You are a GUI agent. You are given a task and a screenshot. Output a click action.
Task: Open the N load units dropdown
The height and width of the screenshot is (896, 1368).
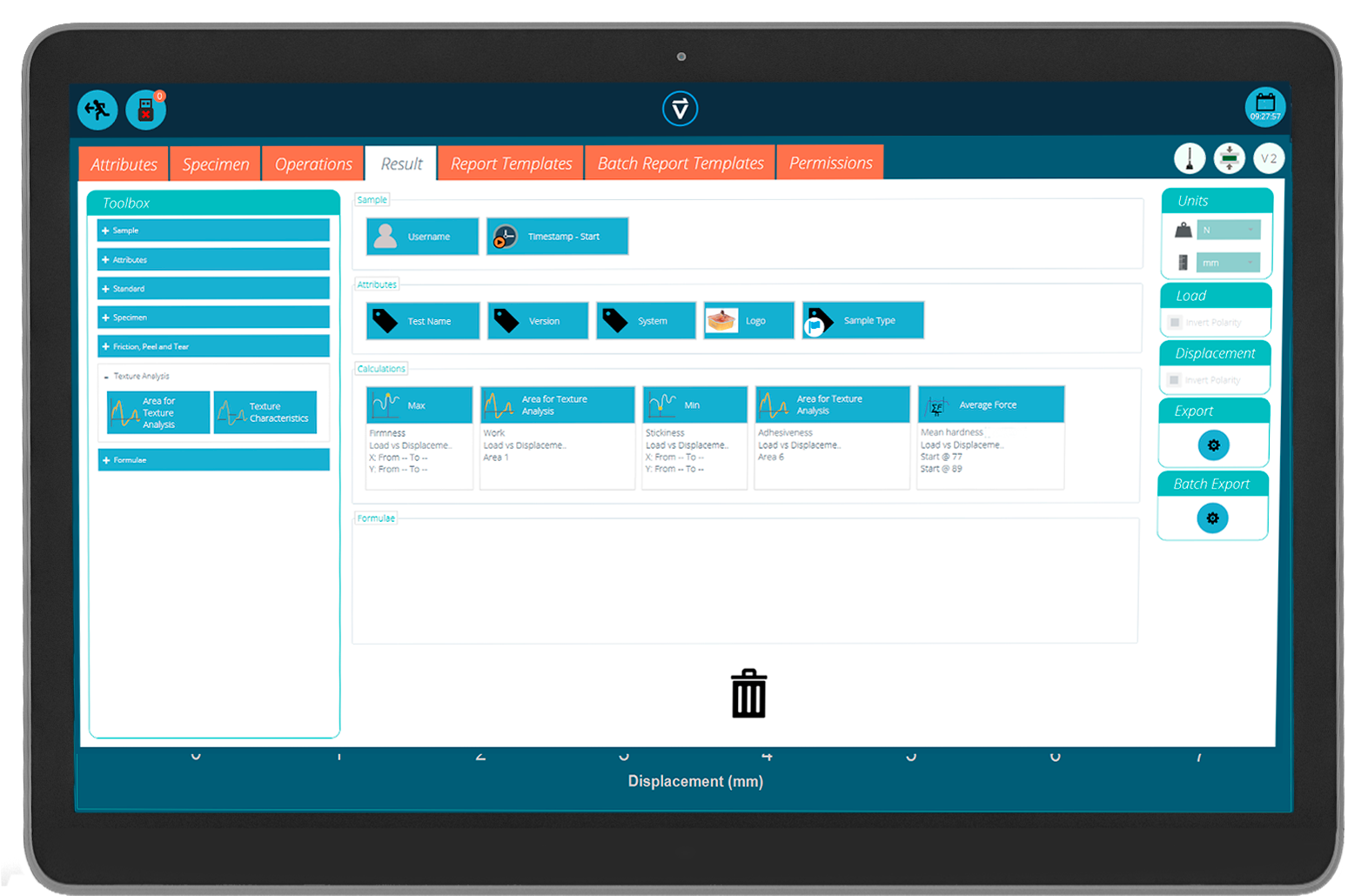tap(1229, 231)
